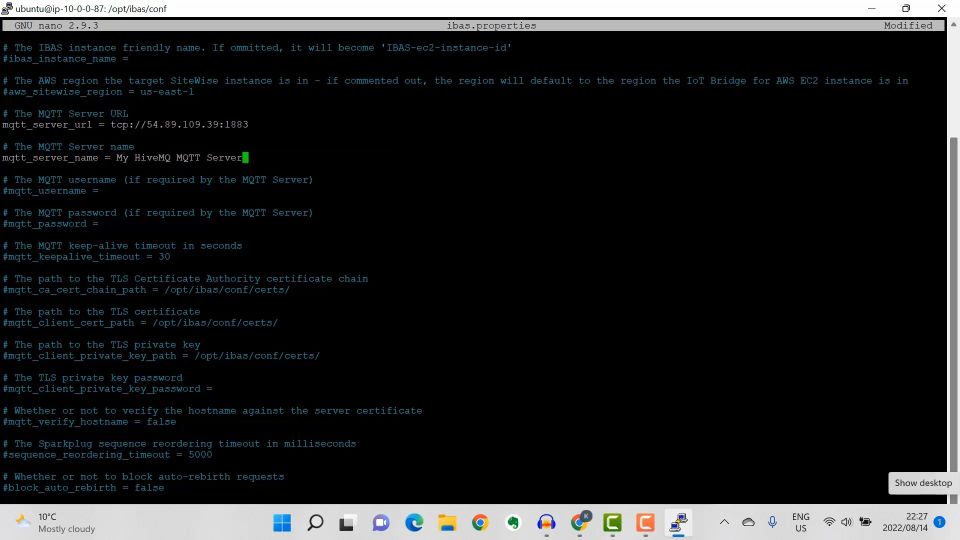The image size is (960, 540).
Task: Open the green Camtasia taskbar icon
Action: click(x=612, y=523)
